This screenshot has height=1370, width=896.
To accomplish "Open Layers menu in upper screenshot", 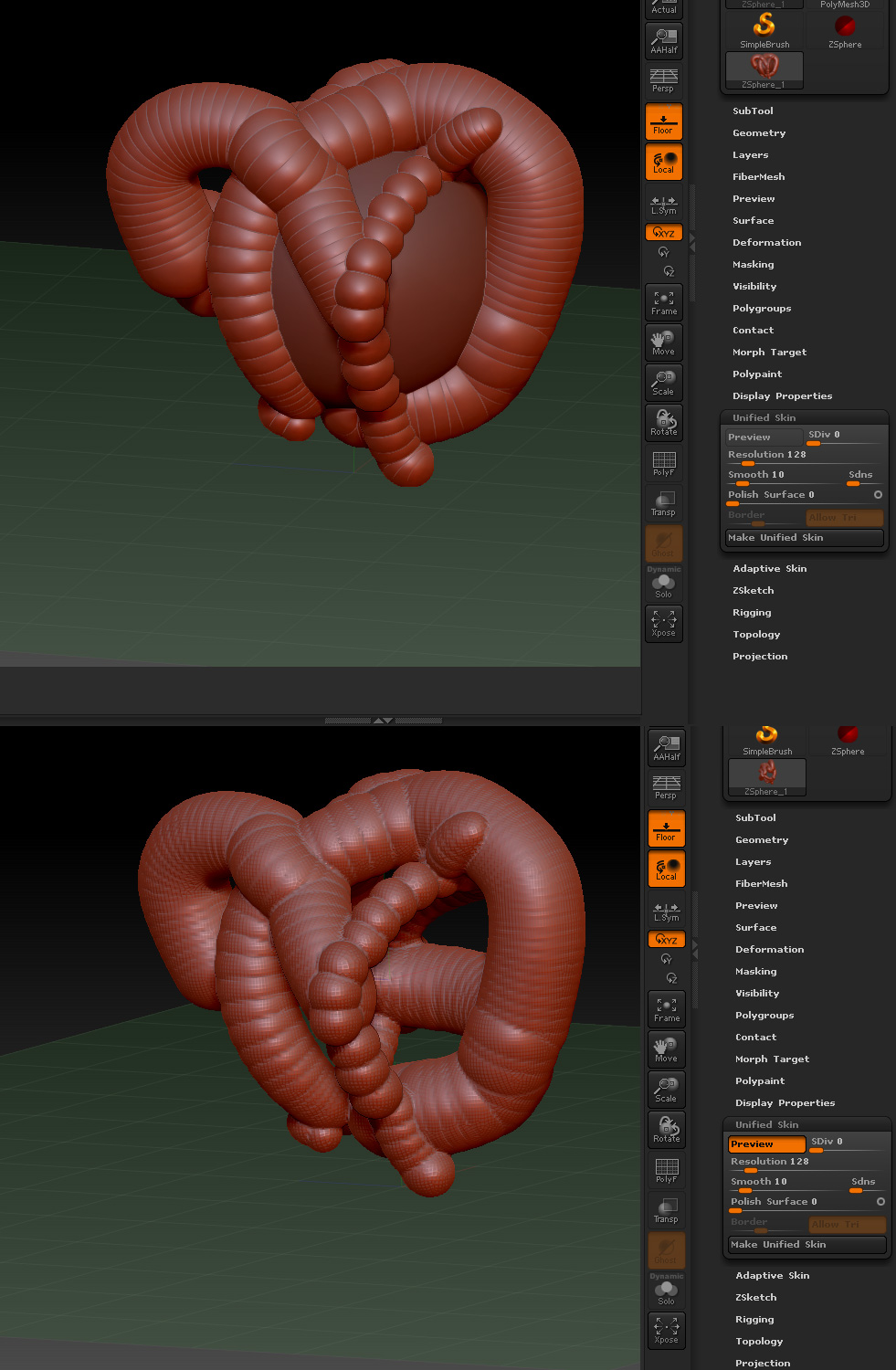I will click(x=751, y=155).
